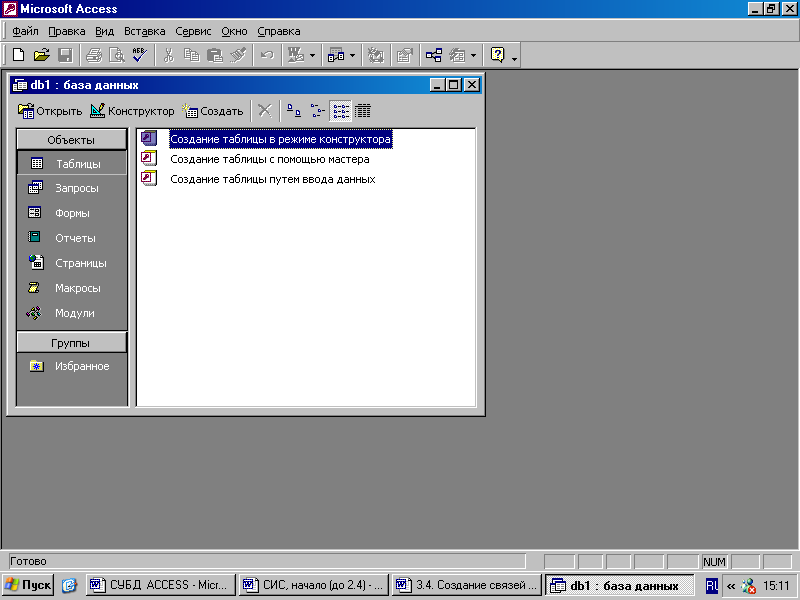Switch to Details view
The height and width of the screenshot is (600, 800).
(x=363, y=111)
